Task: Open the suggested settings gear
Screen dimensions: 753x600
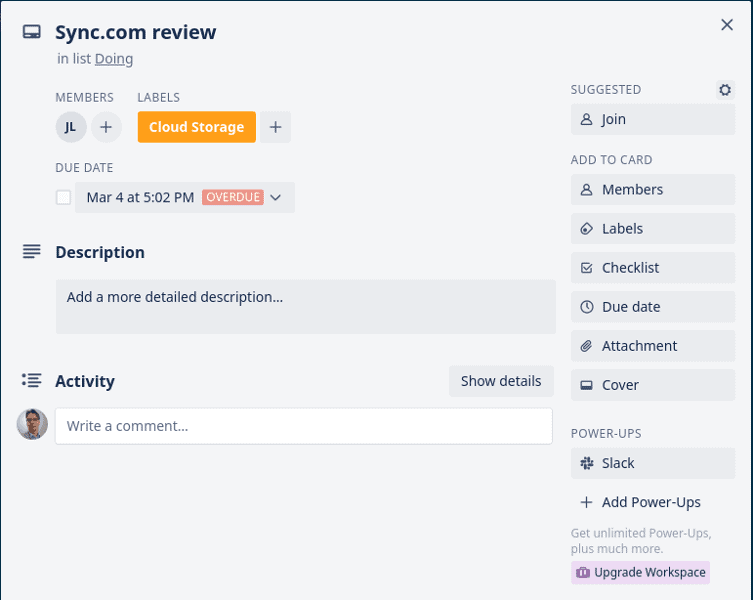Action: [x=725, y=90]
